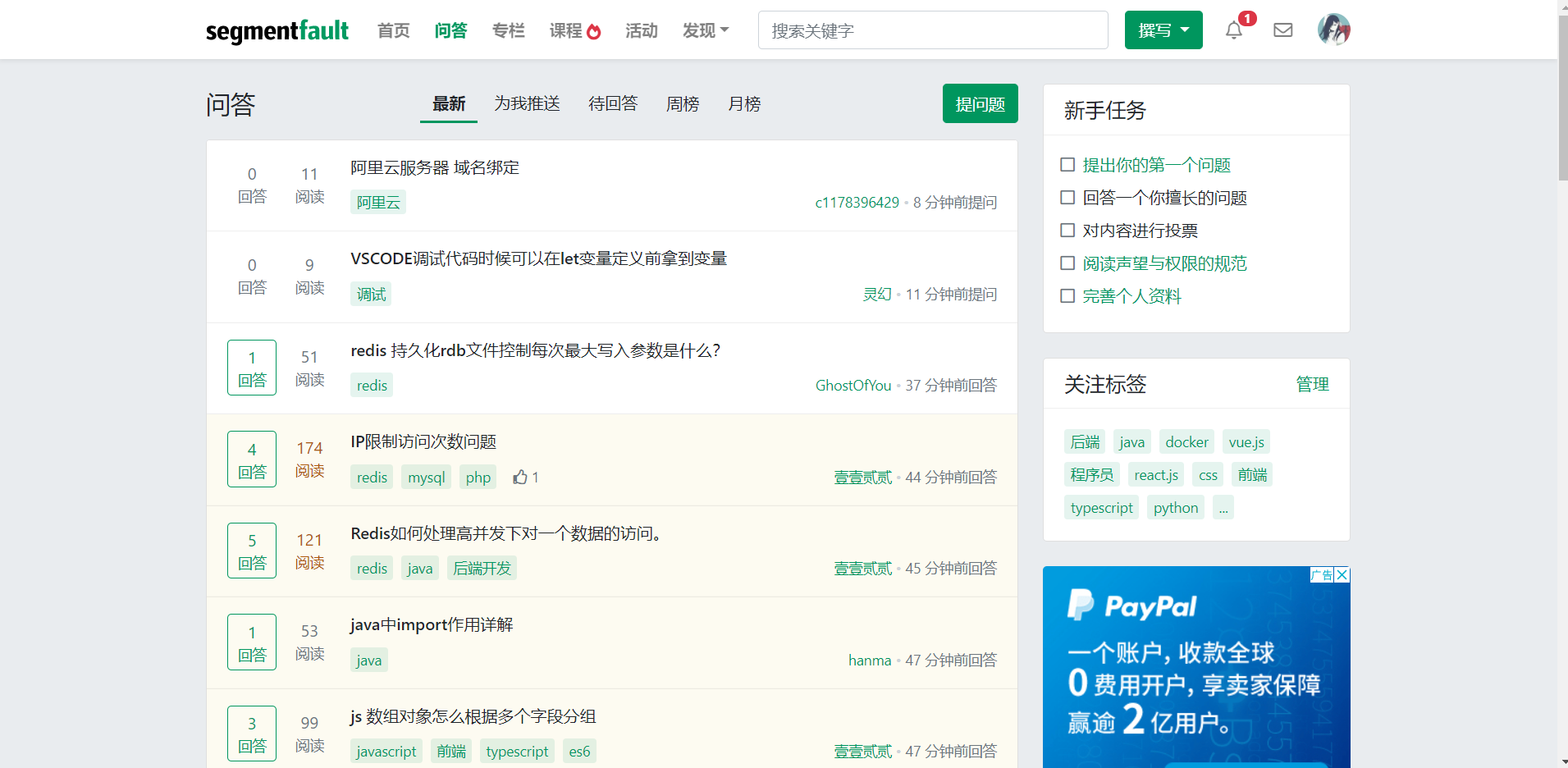Click the thumbs-up icon on IP限制访问次数问题
Image resolution: width=1568 pixels, height=768 pixels.
click(520, 477)
